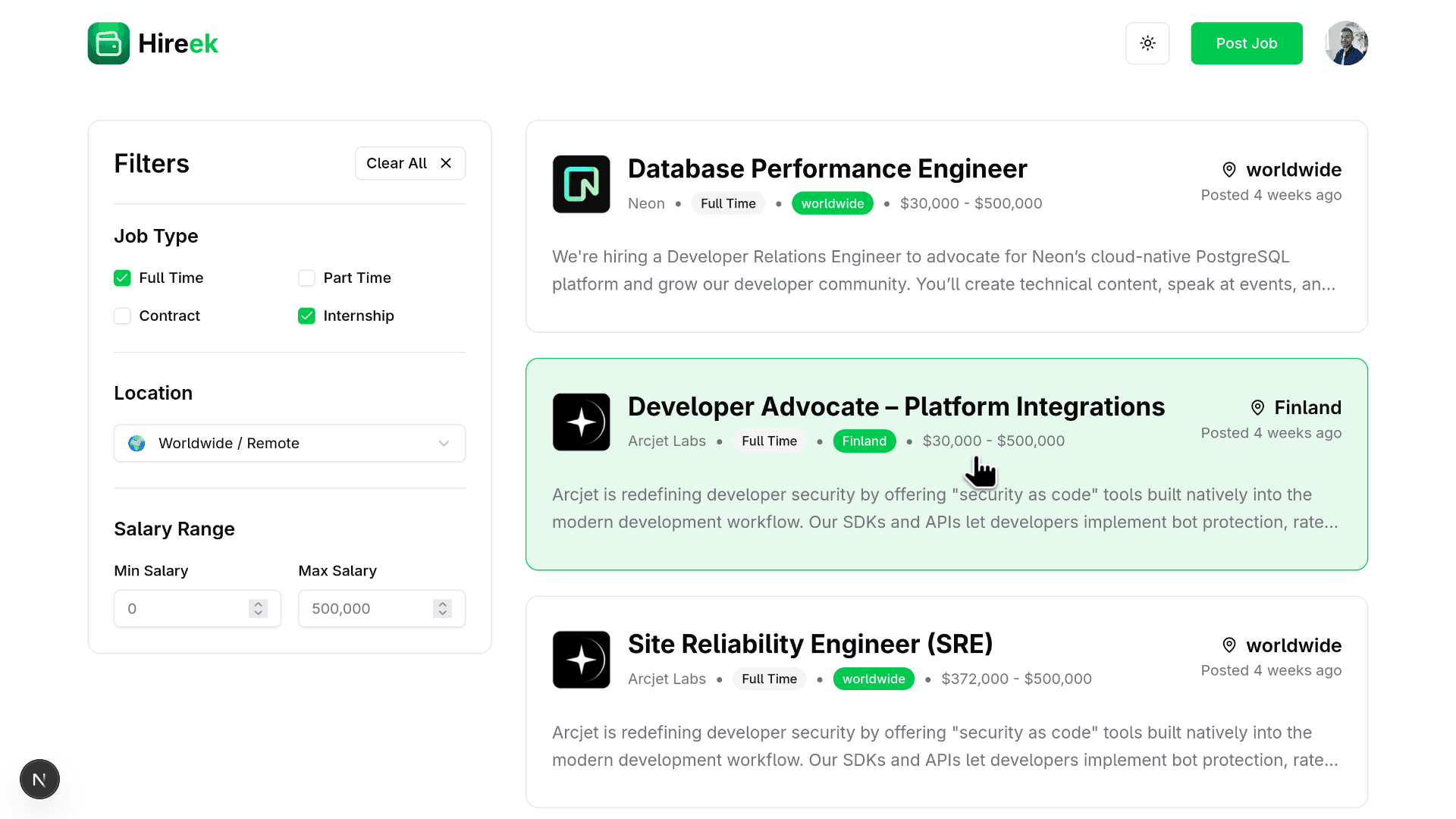Image resolution: width=1456 pixels, height=819 pixels.
Task: Click the Hireek wallet logo icon
Action: (108, 43)
